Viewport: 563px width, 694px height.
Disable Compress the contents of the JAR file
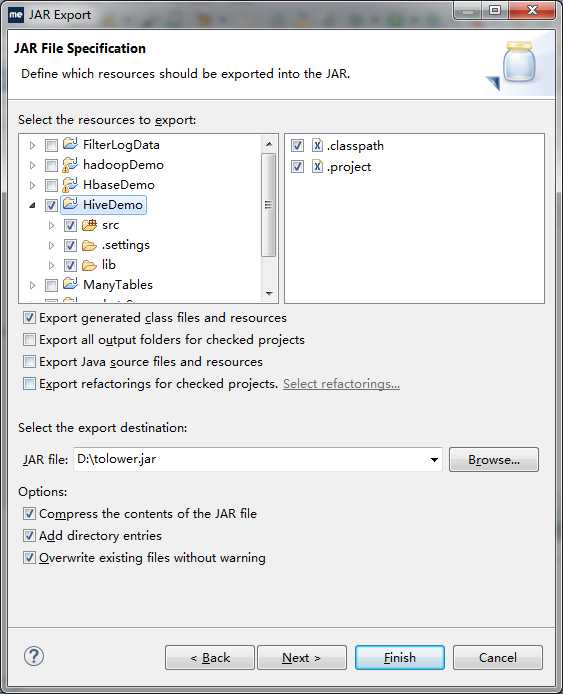coord(29,513)
